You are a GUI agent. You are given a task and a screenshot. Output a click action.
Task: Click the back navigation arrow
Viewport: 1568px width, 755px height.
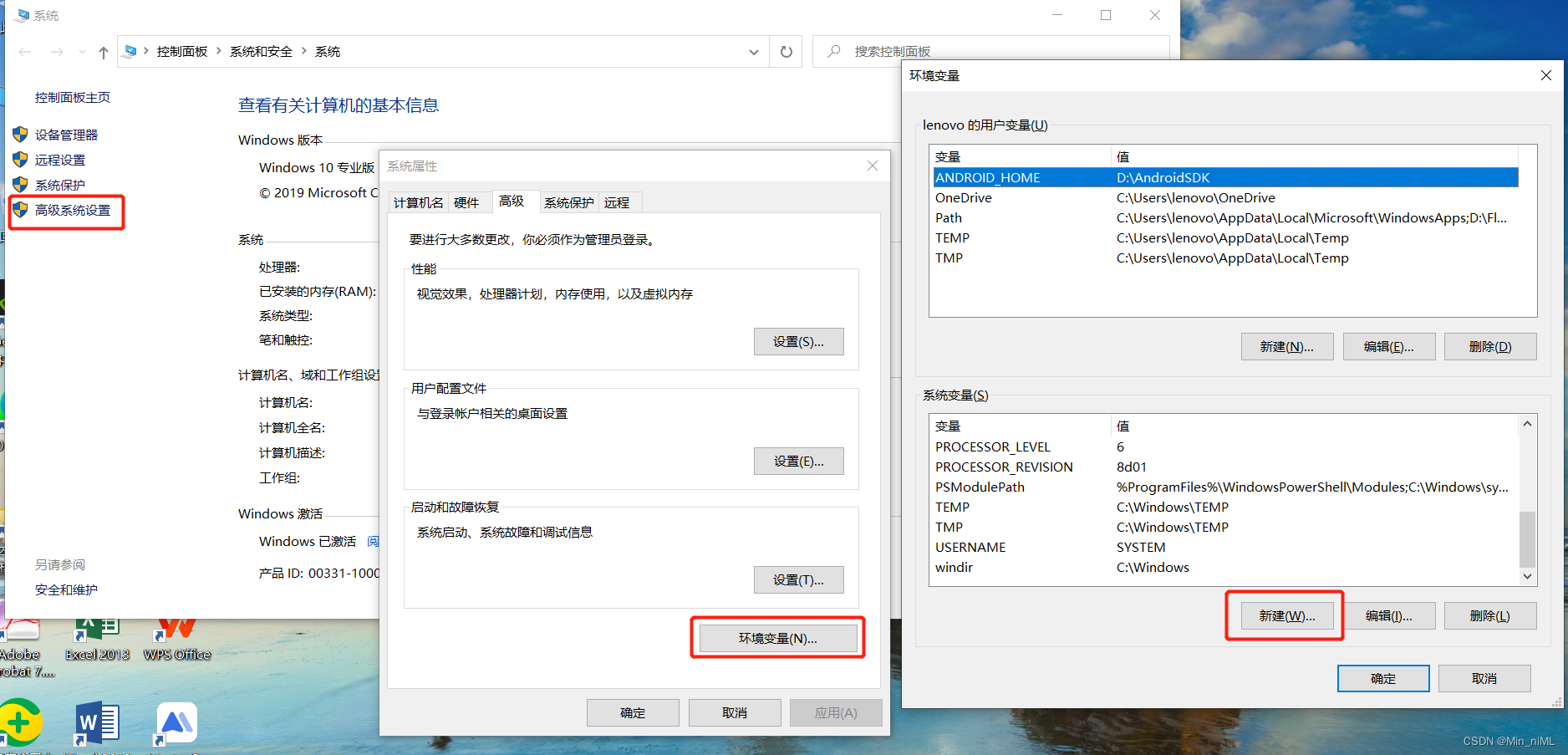click(x=24, y=51)
